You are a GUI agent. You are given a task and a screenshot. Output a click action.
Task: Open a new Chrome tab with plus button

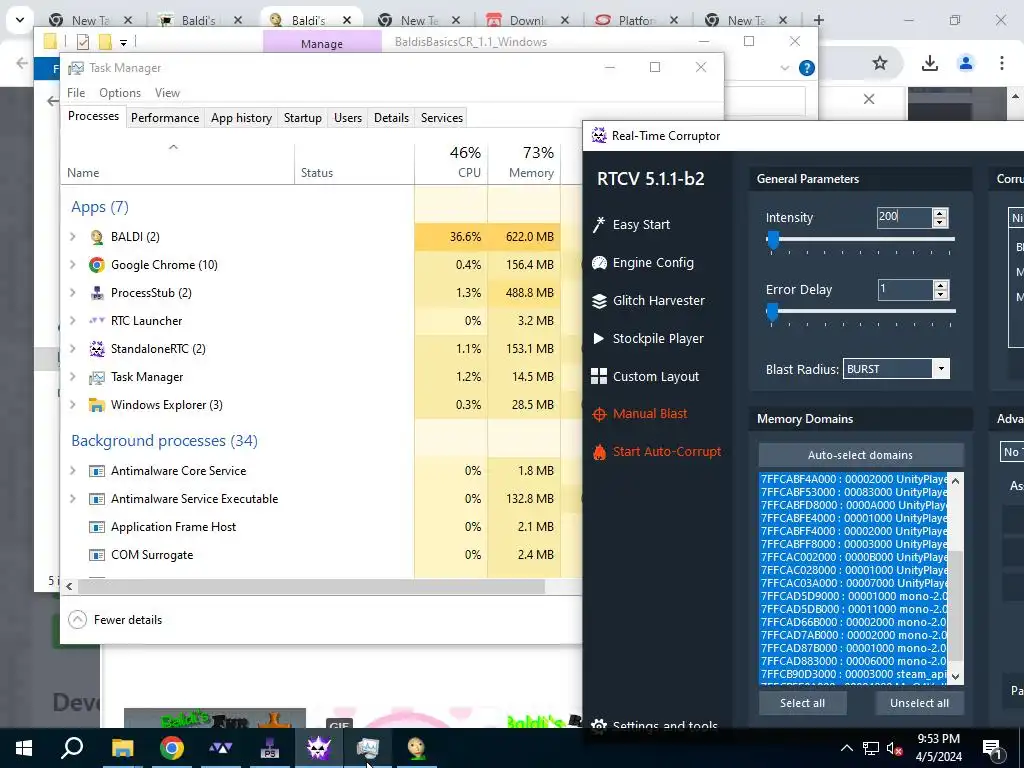[x=818, y=20]
